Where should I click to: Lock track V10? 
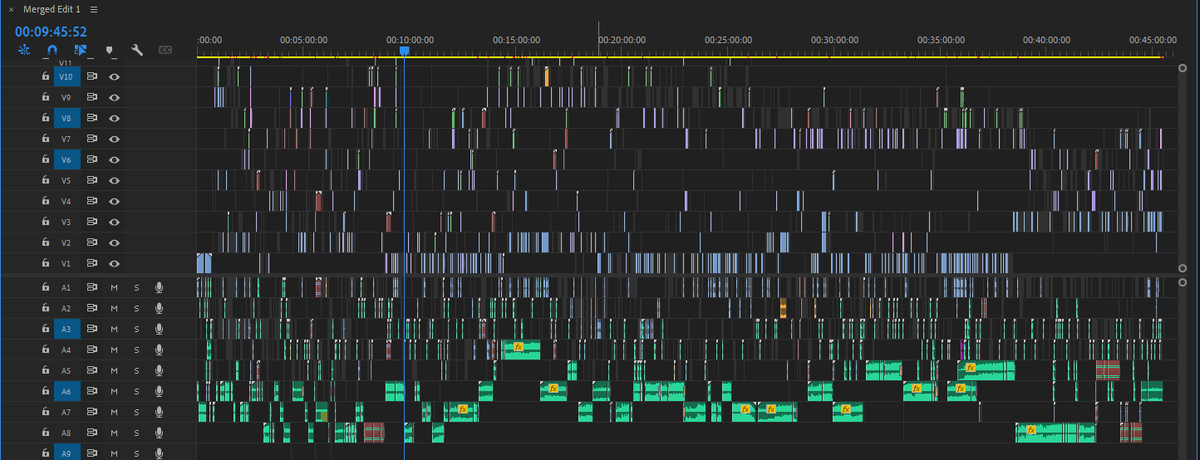45,76
